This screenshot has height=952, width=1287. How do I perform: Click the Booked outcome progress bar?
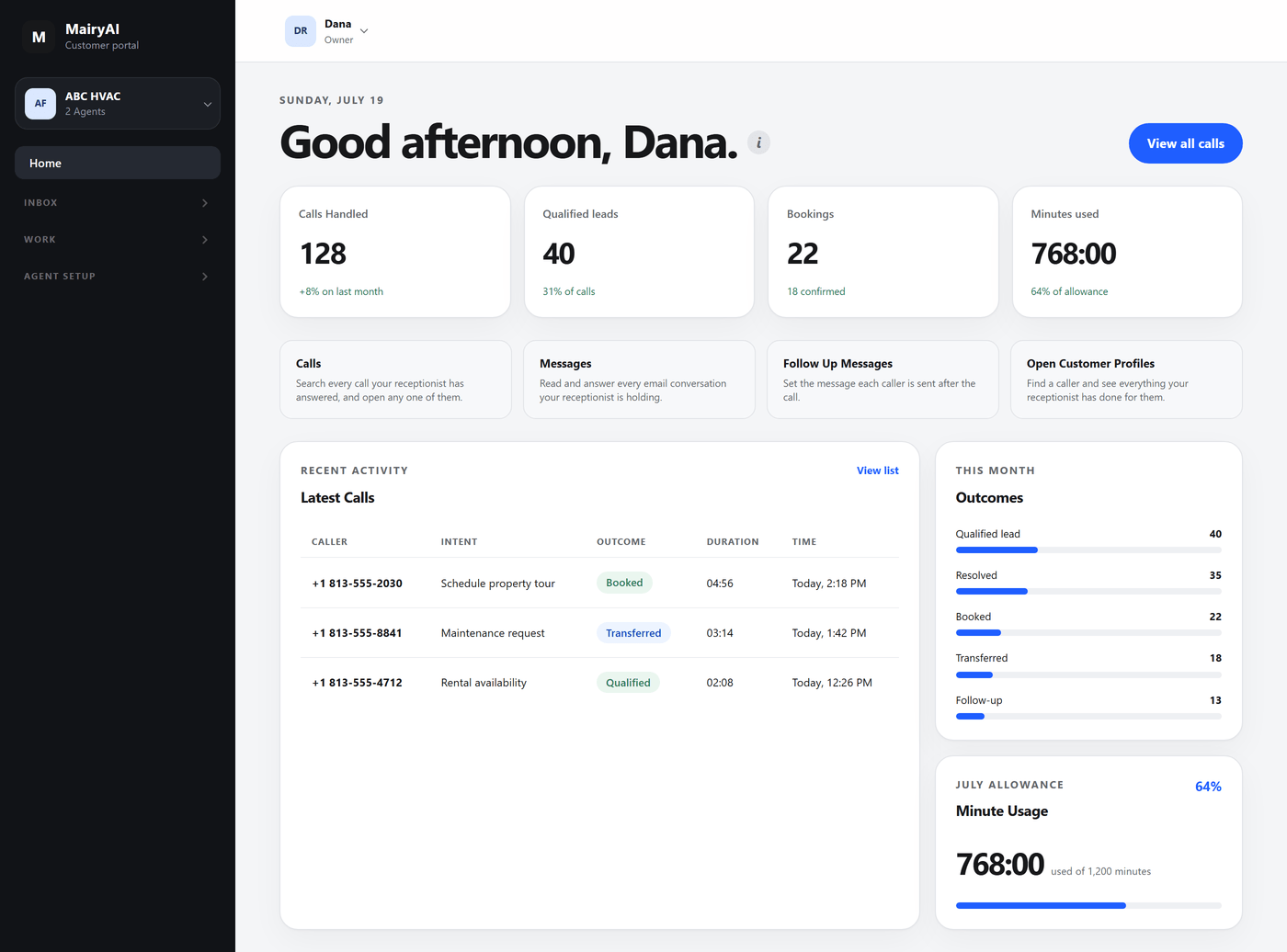click(x=1088, y=633)
